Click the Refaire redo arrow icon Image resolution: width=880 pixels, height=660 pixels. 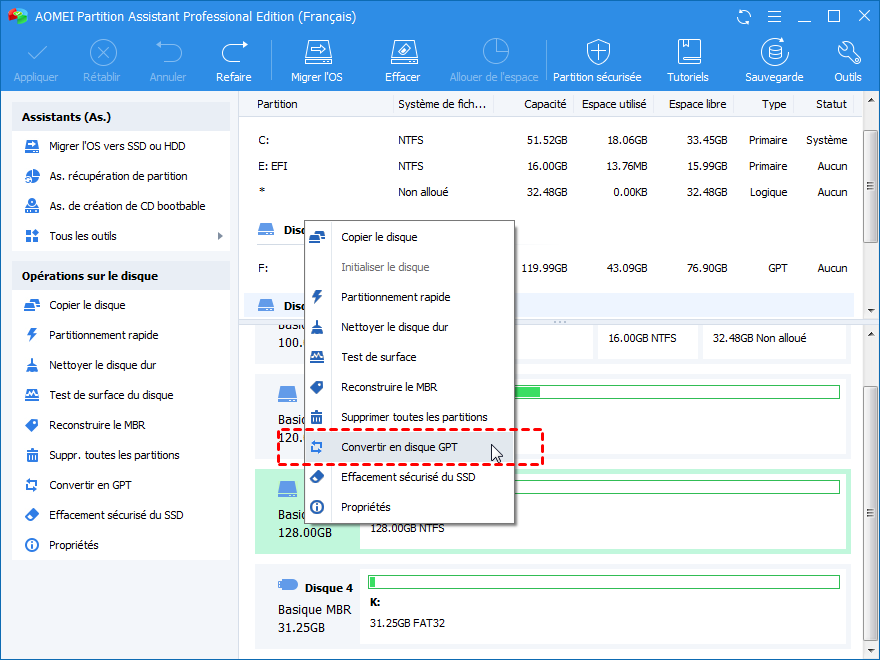234,52
